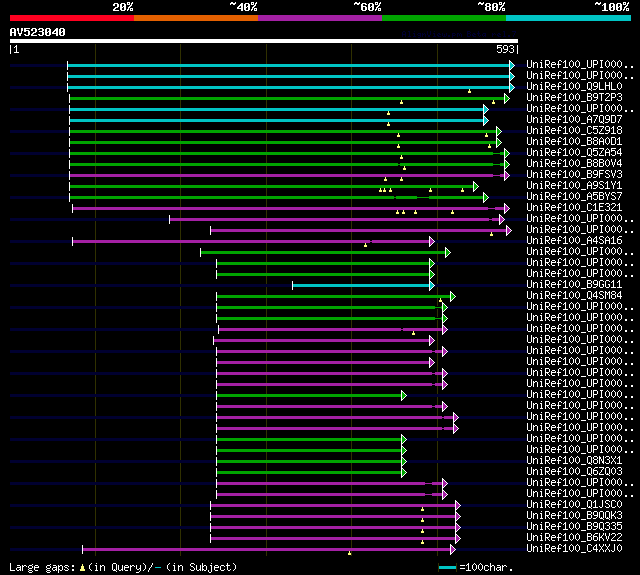The width and height of the screenshot is (640, 575).
Task: Click the UniRef100_B8B0V4 label
Action: click(x=574, y=164)
